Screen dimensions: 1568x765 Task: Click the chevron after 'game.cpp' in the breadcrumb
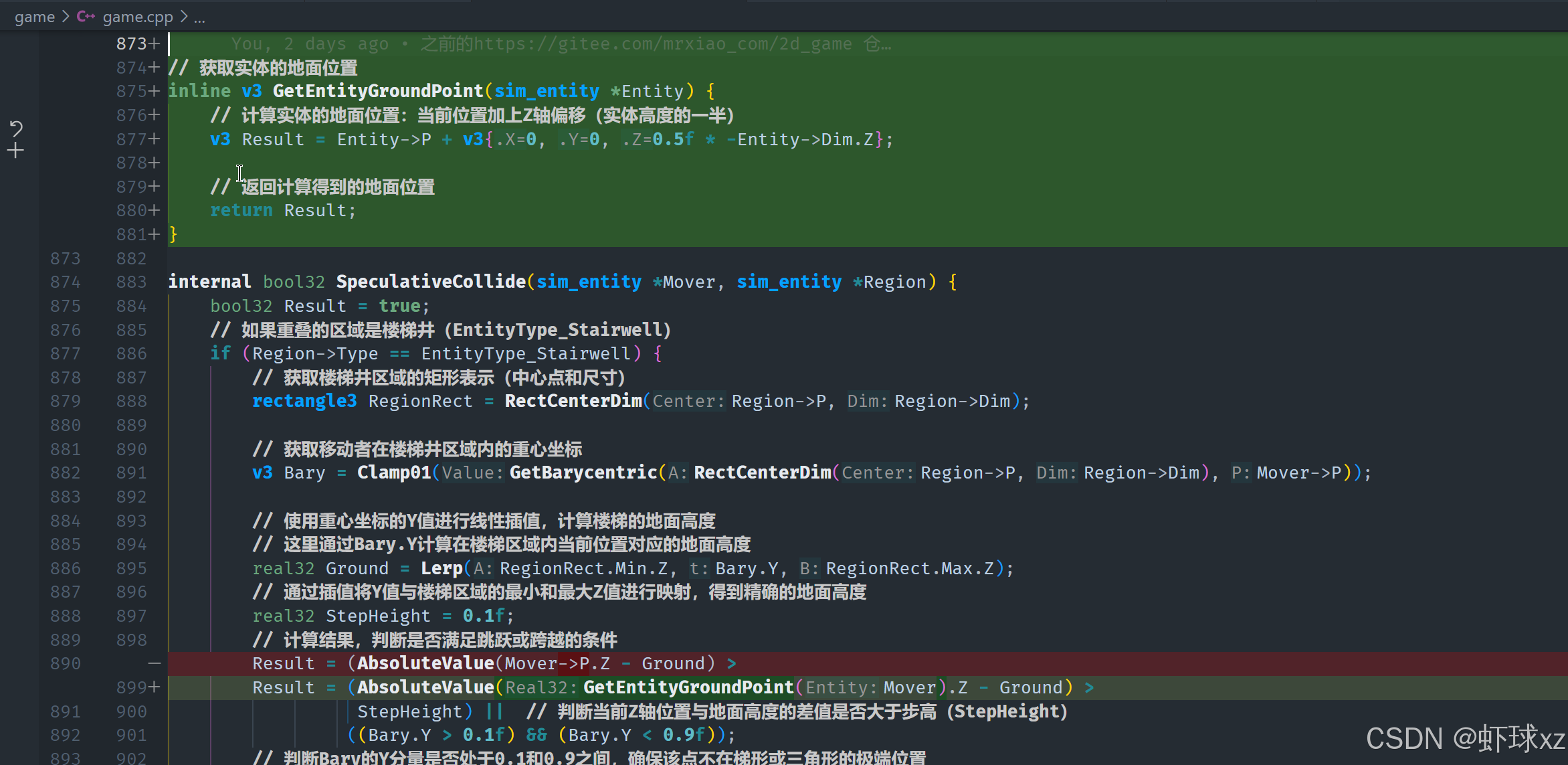click(183, 17)
